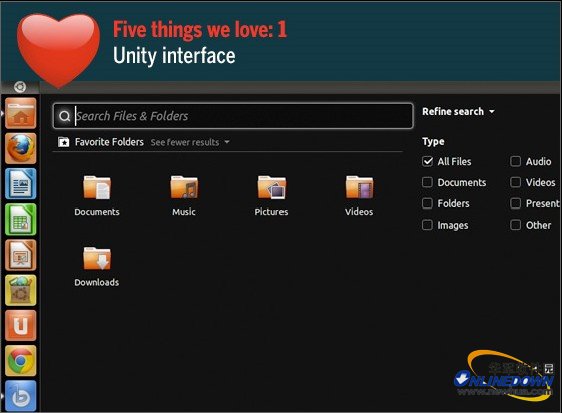
Task: Enable the Documents type filter
Action: pos(427,182)
